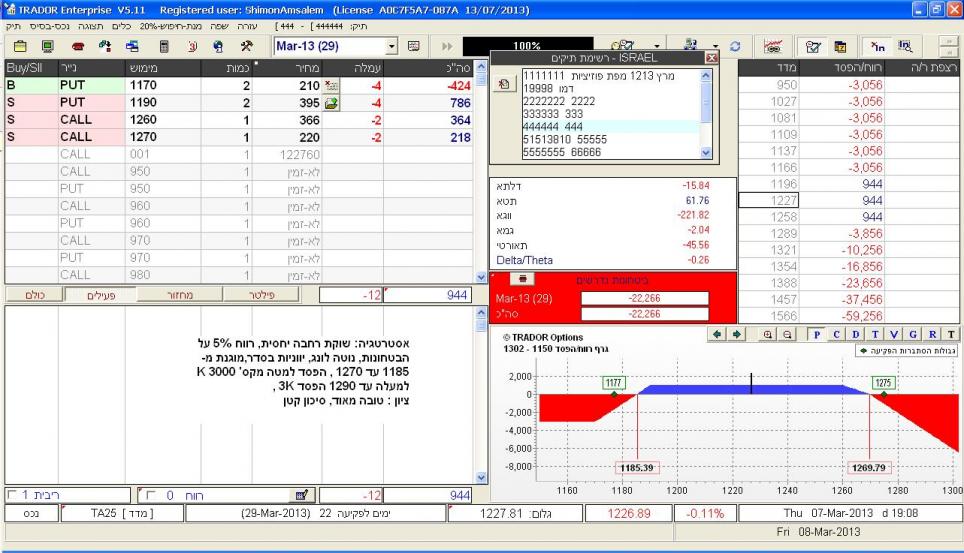Toggle the ריבית checkbox
The image size is (964, 553).
pos(11,494)
